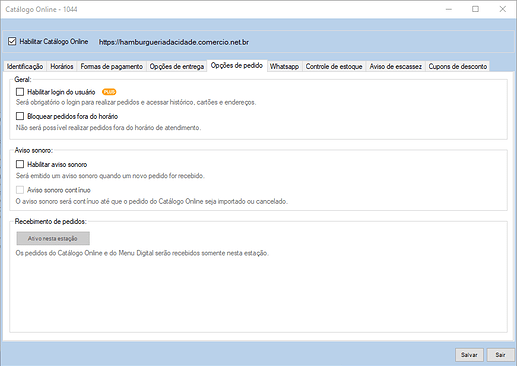Click the window title 'Catálogo Online - 1044'
This screenshot has height=366, width=517.
pos(41,9)
